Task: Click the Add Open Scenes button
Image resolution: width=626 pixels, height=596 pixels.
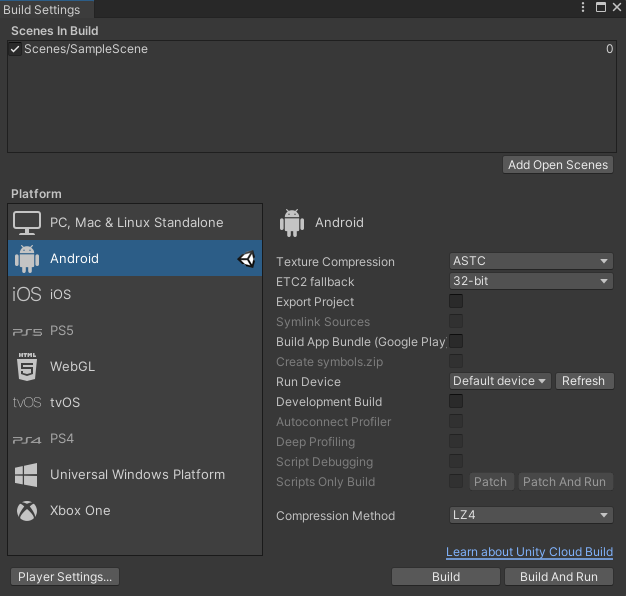Action: point(558,165)
